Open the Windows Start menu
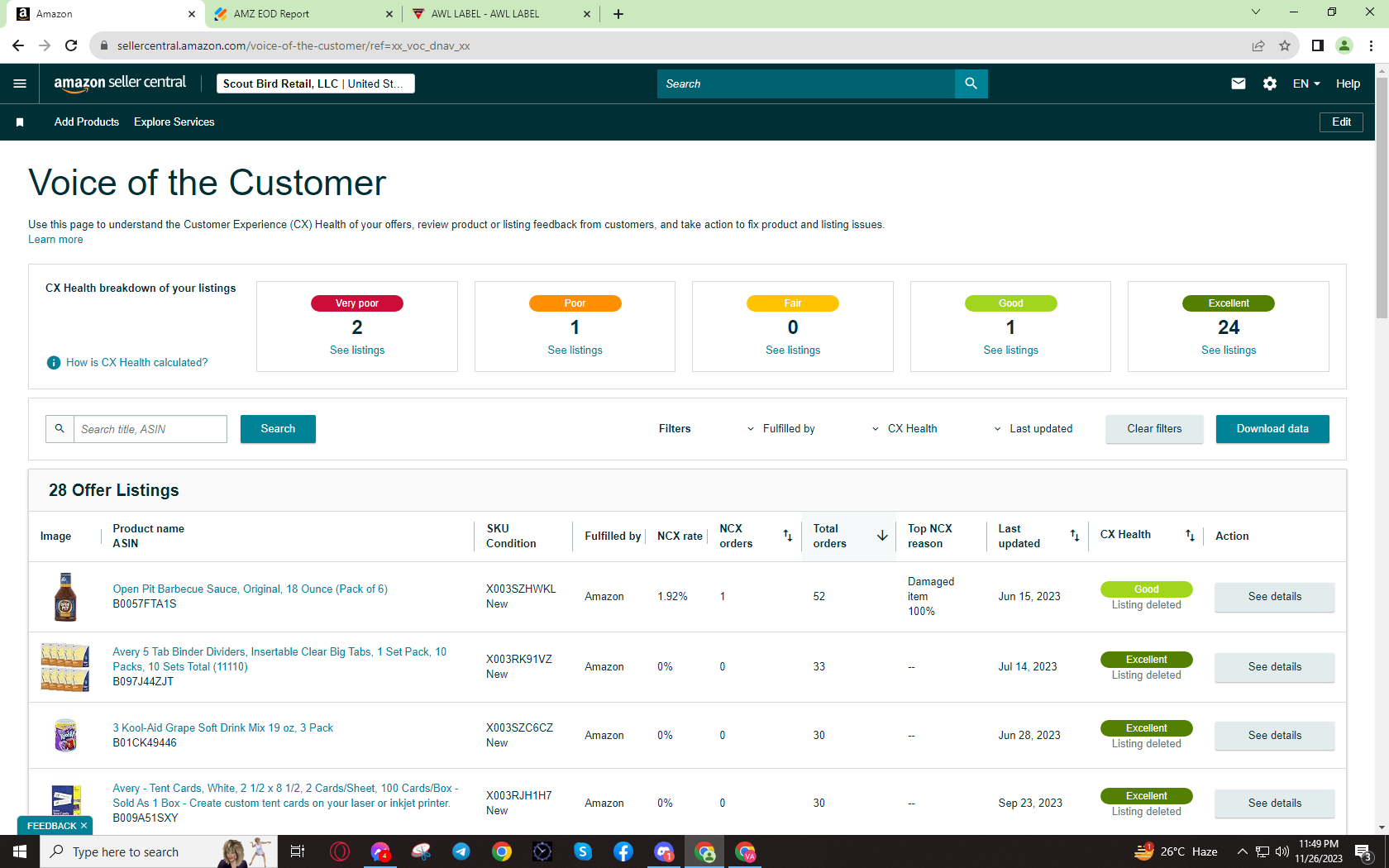Screen dimensions: 1389x868 (x=20, y=851)
